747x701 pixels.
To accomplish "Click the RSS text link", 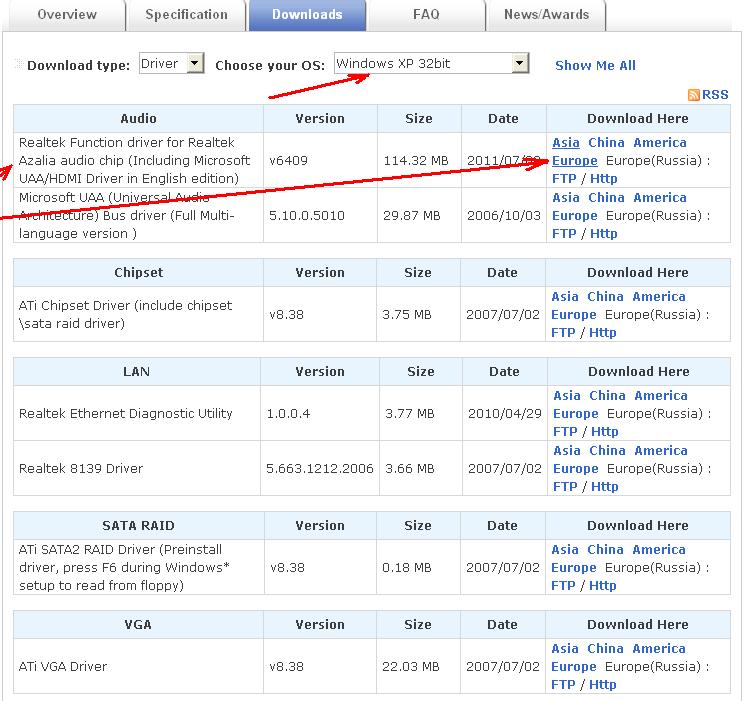I will pyautogui.click(x=715, y=95).
